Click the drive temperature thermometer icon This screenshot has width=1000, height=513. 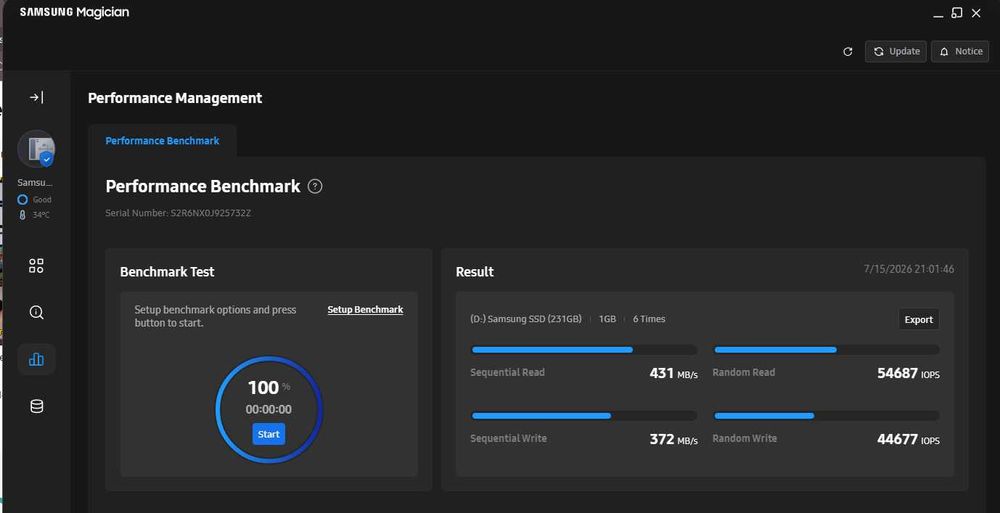[x=22, y=215]
